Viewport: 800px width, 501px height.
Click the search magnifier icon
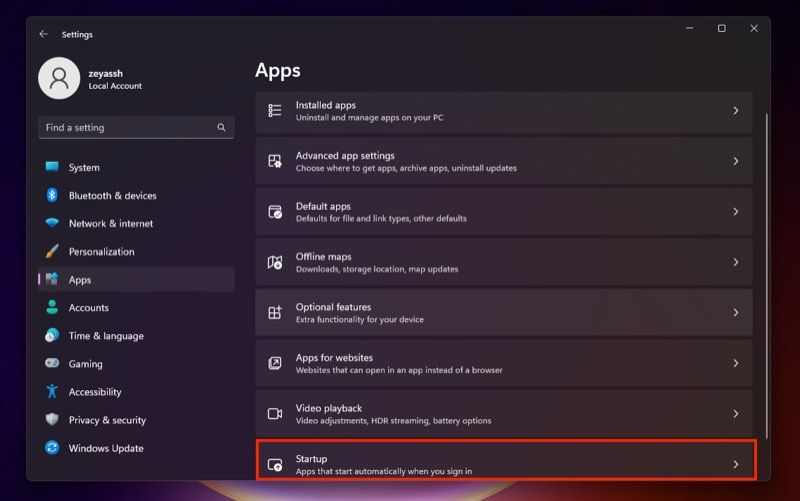tap(221, 128)
